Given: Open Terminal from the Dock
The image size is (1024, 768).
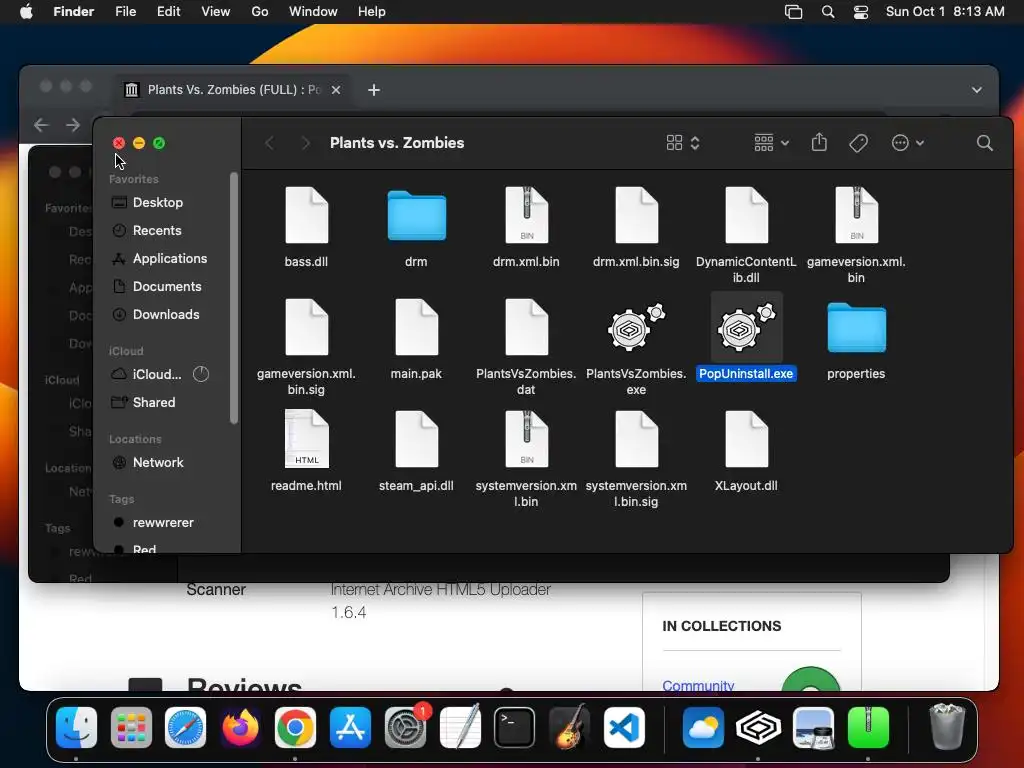Looking at the screenshot, I should click(x=515, y=728).
